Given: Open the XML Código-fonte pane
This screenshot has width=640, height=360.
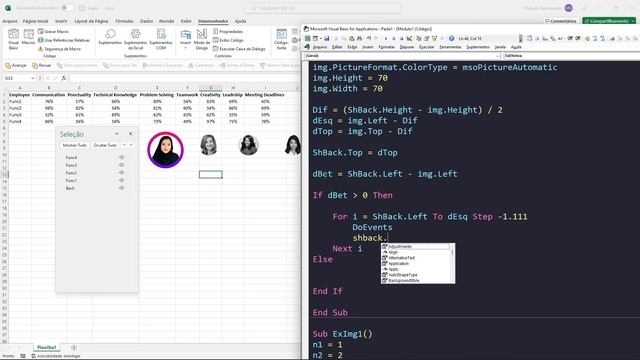Looking at the screenshot, I should click(281, 39).
